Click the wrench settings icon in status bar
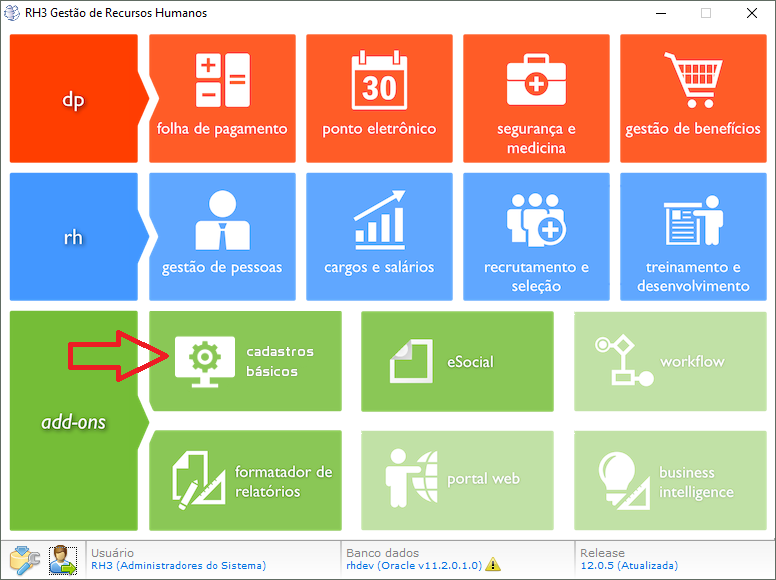Viewport: 776px width, 580px height. (x=24, y=559)
